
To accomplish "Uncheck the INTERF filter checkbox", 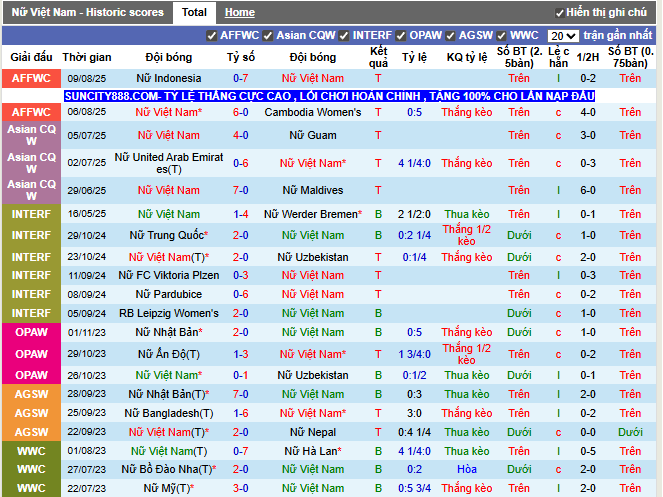I will pyautogui.click(x=344, y=36).
